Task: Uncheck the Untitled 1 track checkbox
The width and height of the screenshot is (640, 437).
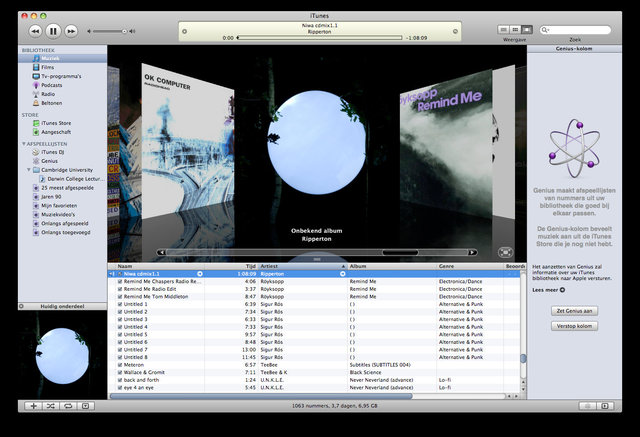Action: (x=120, y=304)
